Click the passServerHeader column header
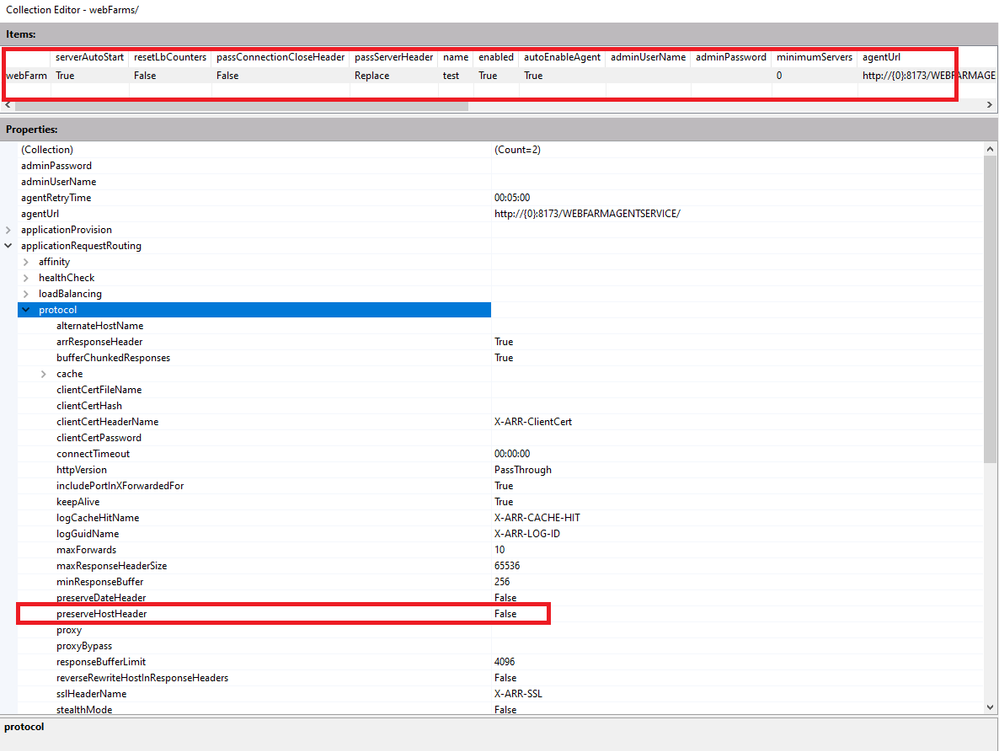999x751 pixels. click(394, 57)
